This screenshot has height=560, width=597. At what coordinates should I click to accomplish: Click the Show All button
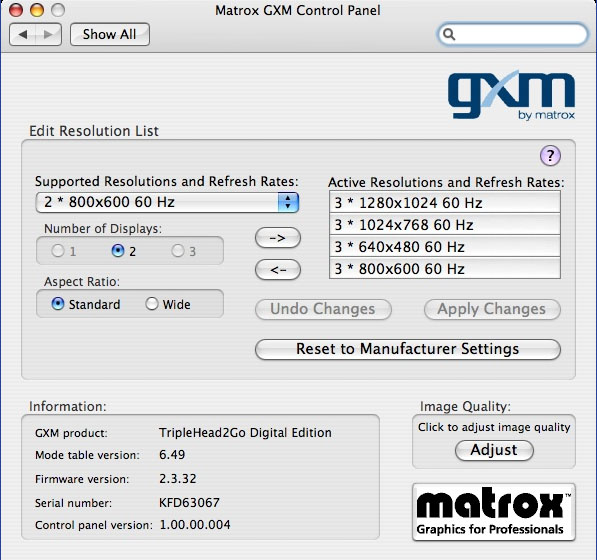pos(110,35)
